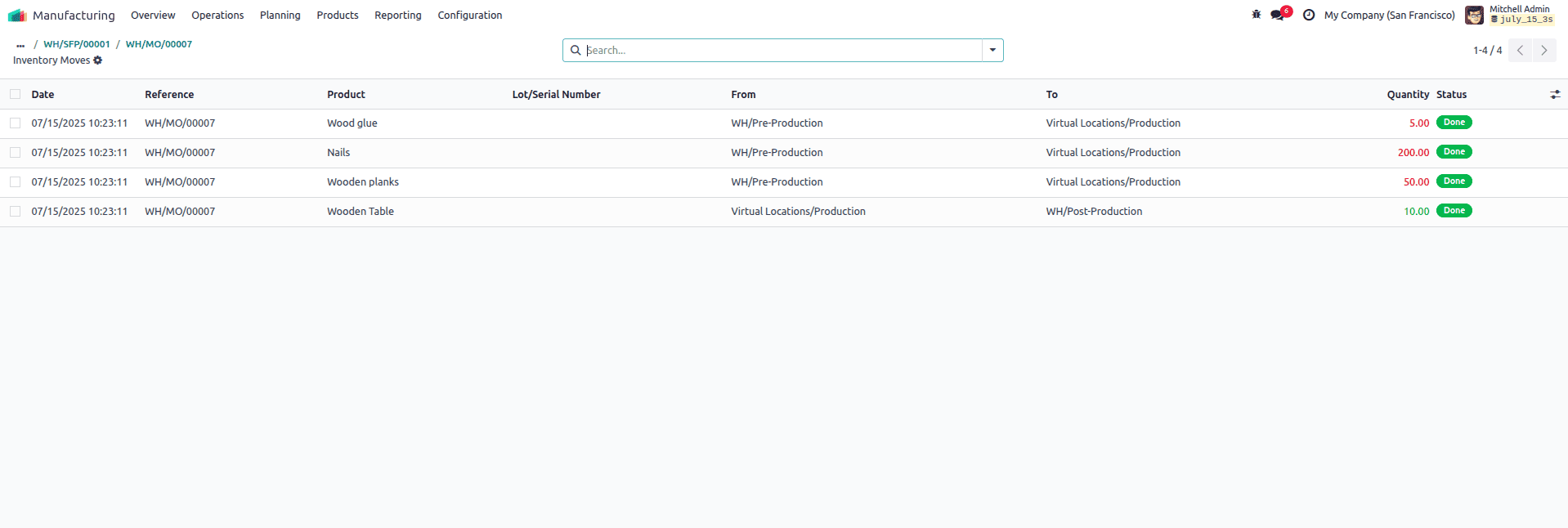Open the activities clock icon

[x=1309, y=15]
